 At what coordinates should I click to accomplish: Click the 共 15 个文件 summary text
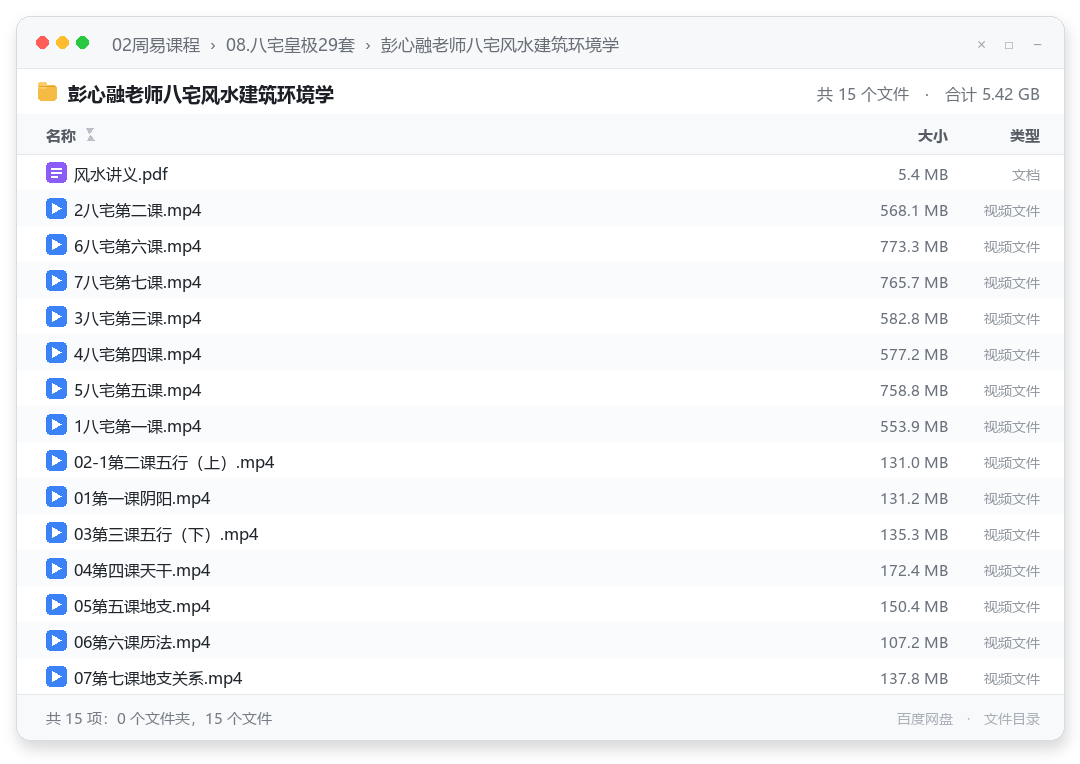(862, 94)
